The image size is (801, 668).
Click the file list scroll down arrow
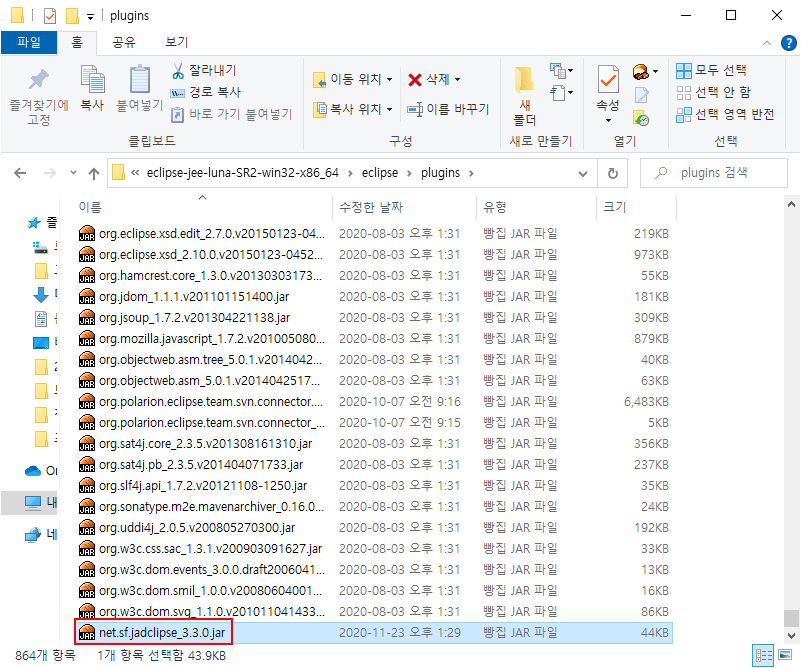(x=791, y=636)
